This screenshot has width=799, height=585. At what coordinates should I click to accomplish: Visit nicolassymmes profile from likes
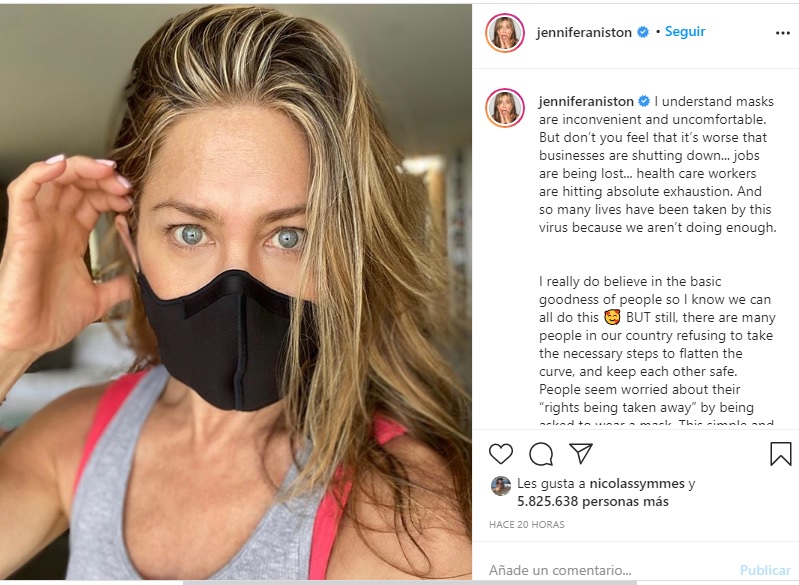637,483
